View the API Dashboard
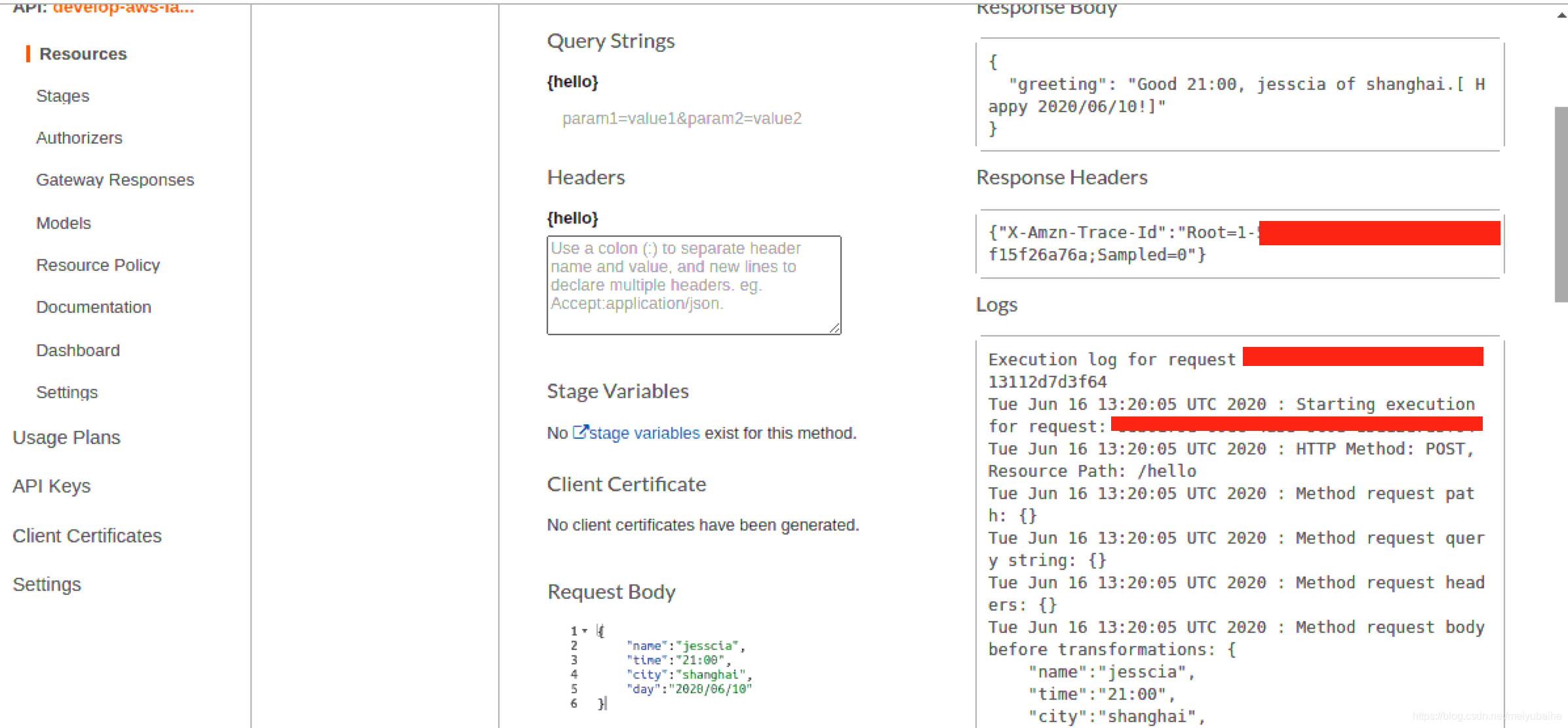This screenshot has width=1568, height=728. tap(77, 350)
